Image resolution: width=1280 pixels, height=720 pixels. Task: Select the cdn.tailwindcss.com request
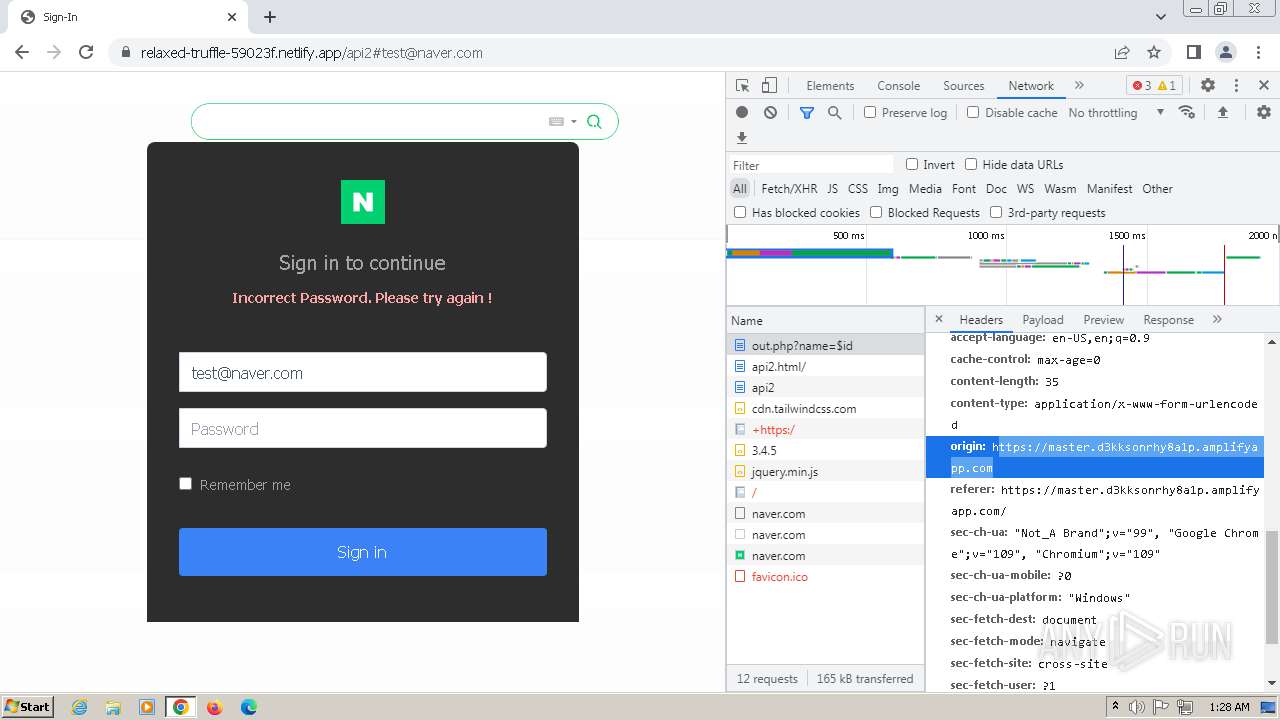click(826, 408)
